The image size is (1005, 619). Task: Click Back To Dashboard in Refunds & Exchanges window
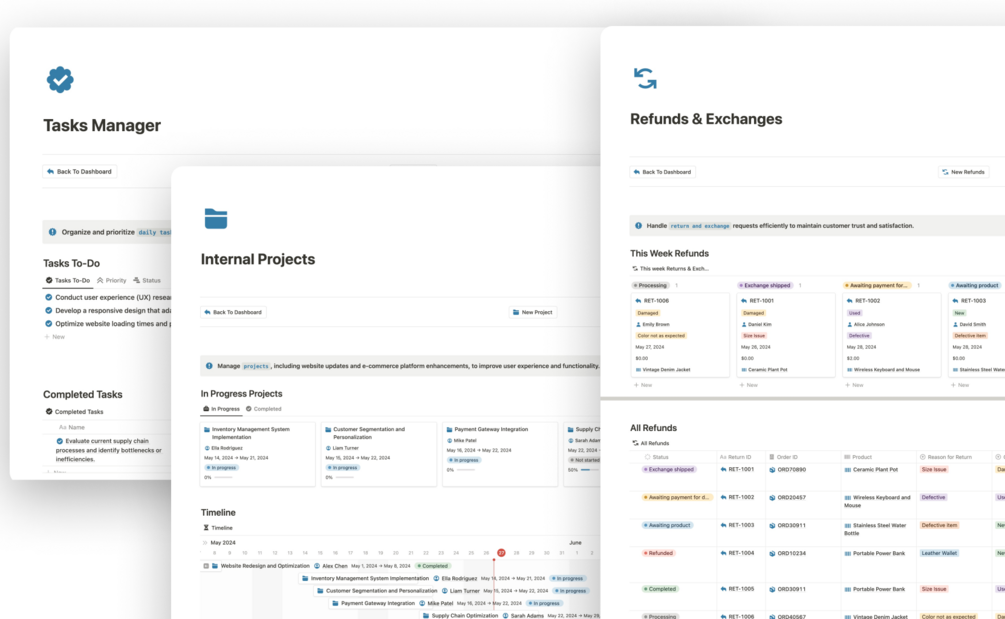pos(662,172)
